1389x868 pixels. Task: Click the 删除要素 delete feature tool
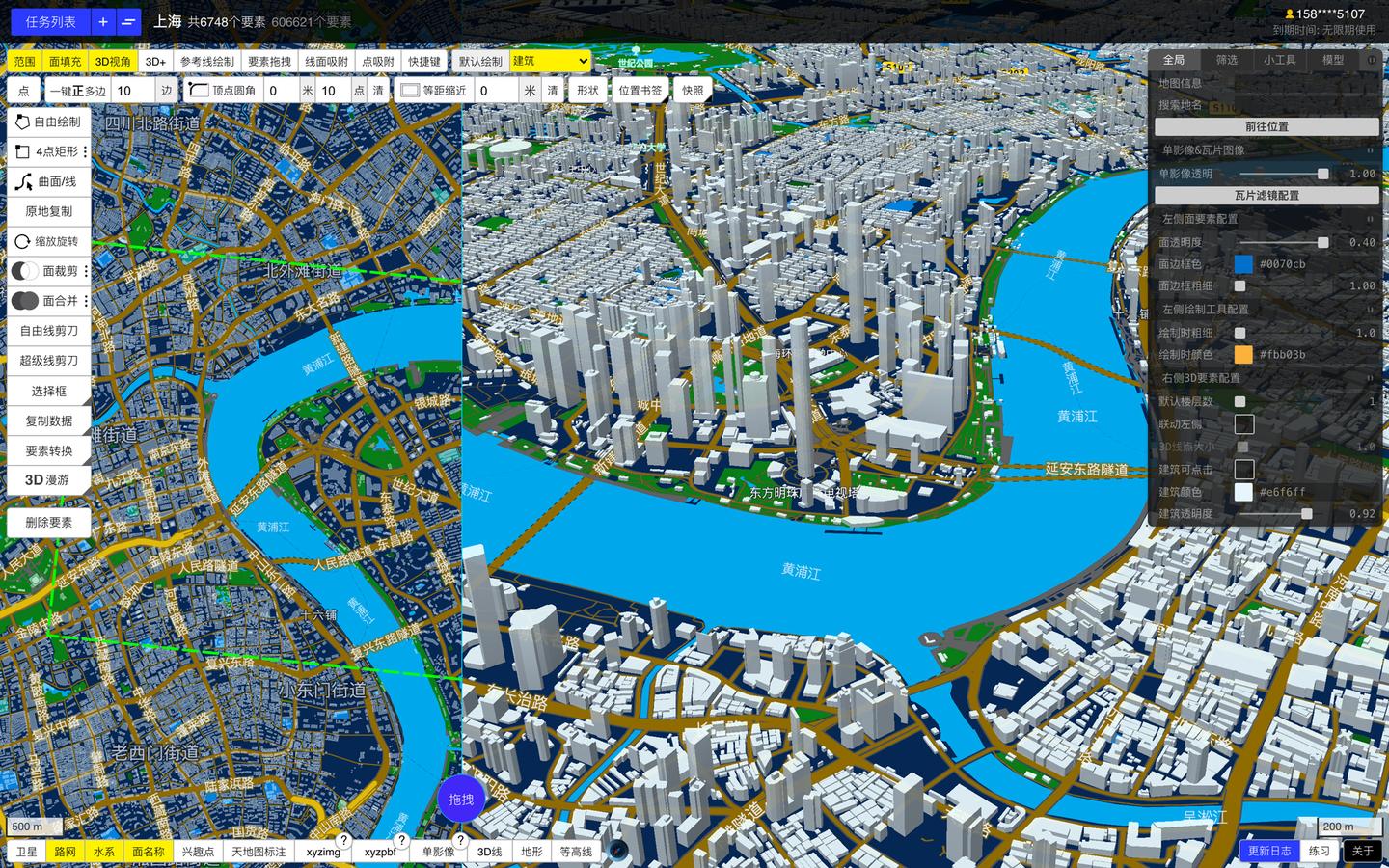coord(48,522)
